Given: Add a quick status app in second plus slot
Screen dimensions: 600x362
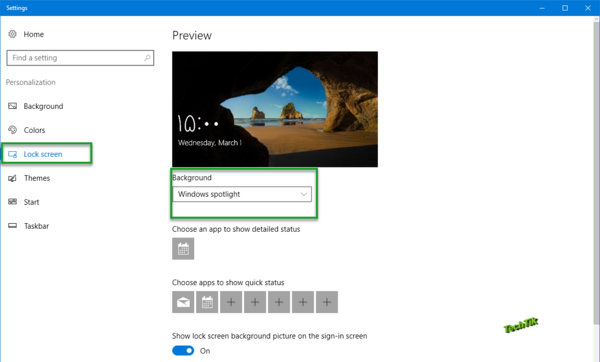Looking at the screenshot, I should coord(255,302).
